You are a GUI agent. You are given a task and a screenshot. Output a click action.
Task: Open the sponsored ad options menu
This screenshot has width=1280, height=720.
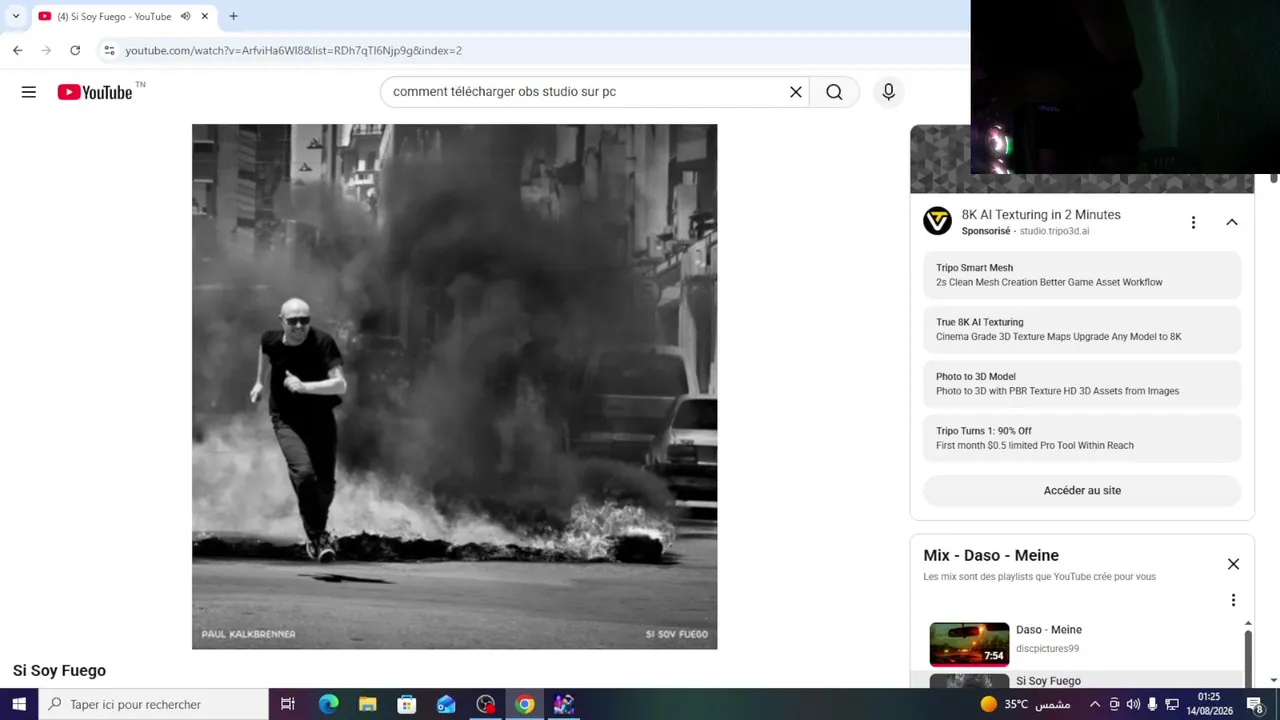pyautogui.click(x=1193, y=222)
